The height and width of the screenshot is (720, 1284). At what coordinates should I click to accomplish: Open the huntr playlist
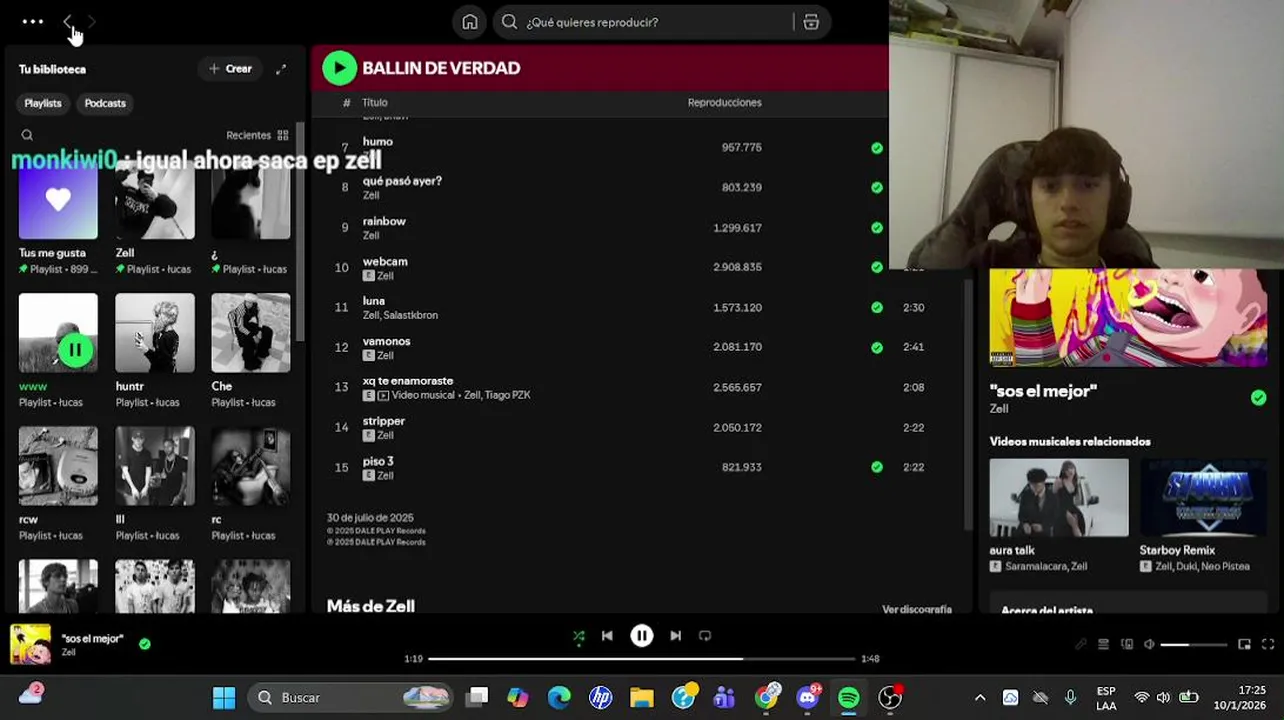coord(154,333)
